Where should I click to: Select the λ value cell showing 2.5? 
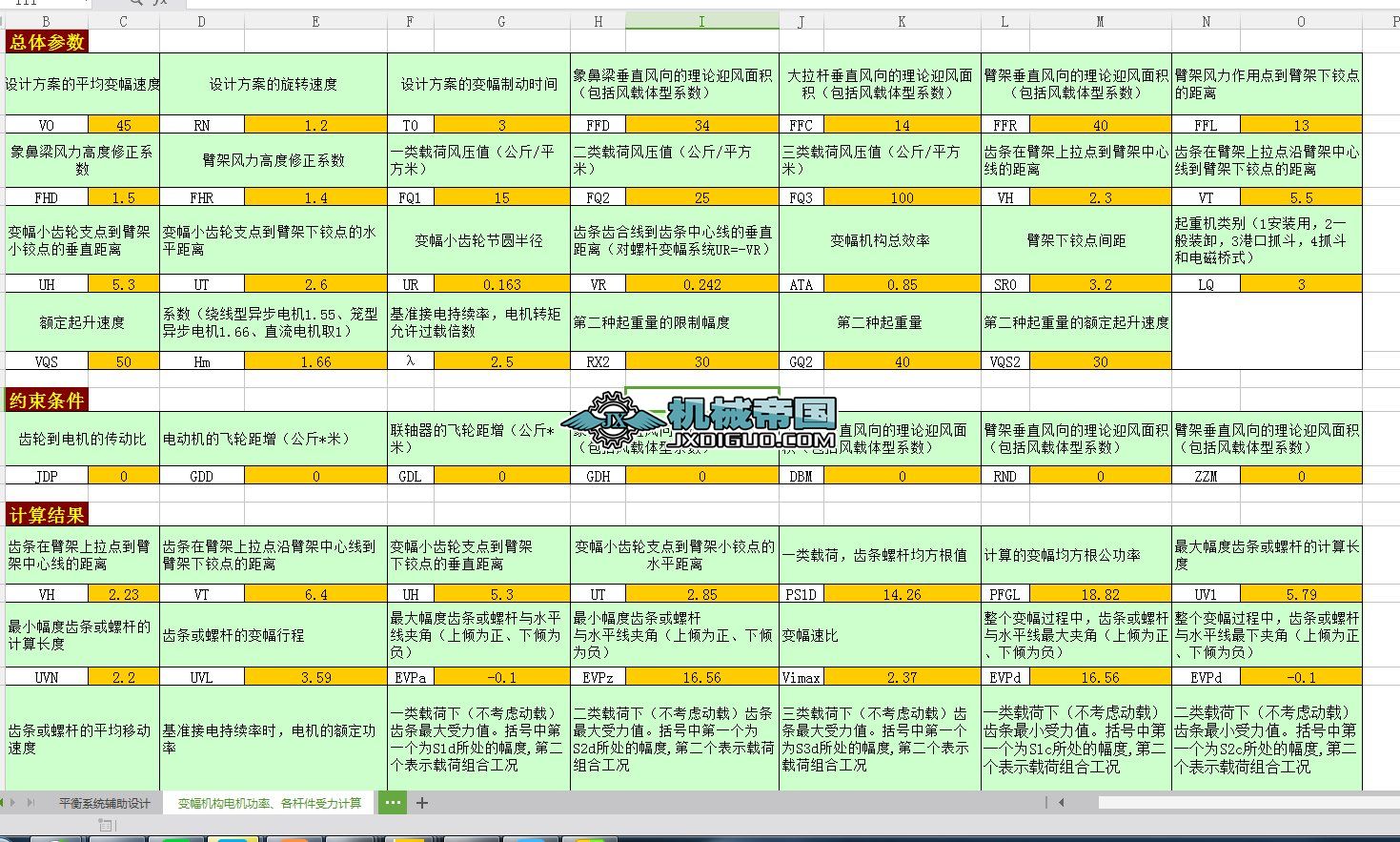point(502,361)
